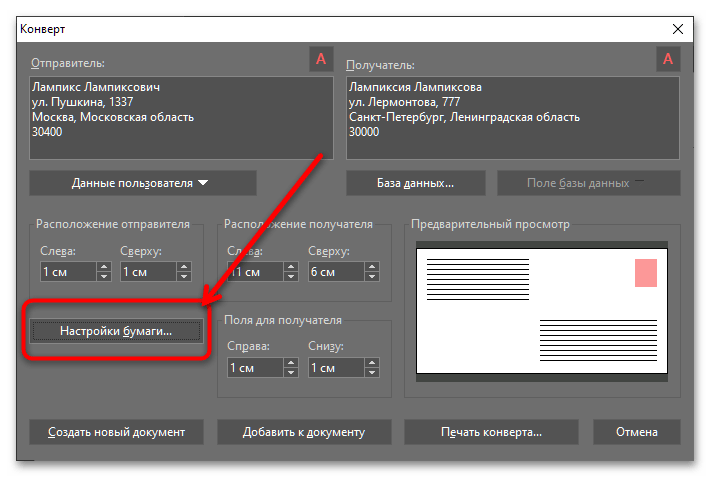Open Настройки бумаги... paper settings

(x=116, y=330)
